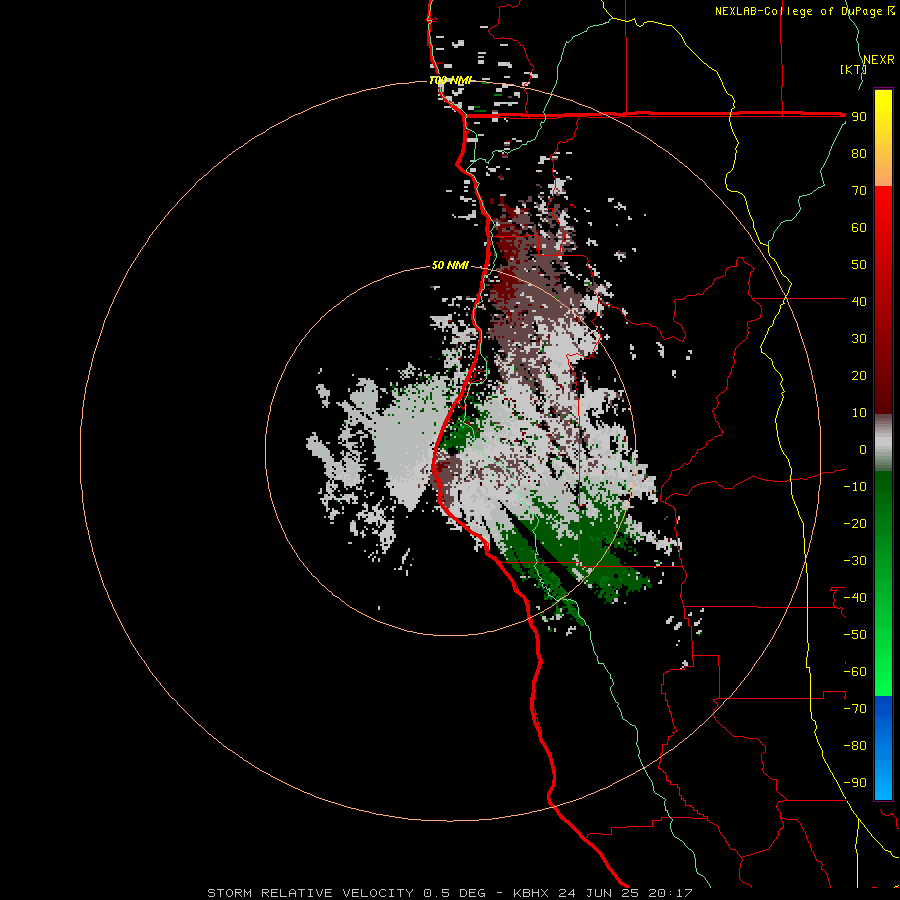Click the -70 scale label
The image size is (900, 900).
tap(855, 709)
